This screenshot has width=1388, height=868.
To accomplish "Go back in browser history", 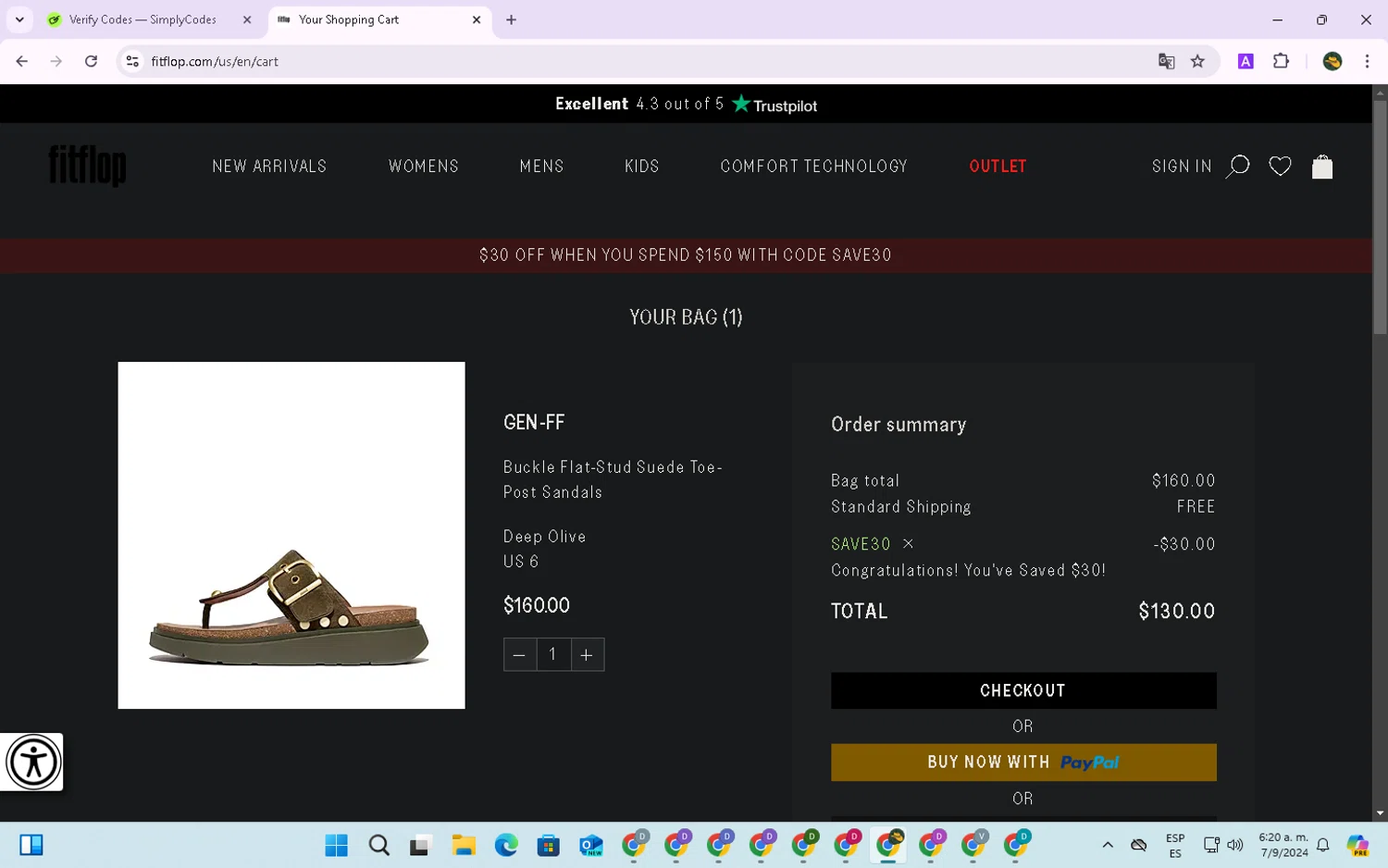I will click(x=22, y=61).
